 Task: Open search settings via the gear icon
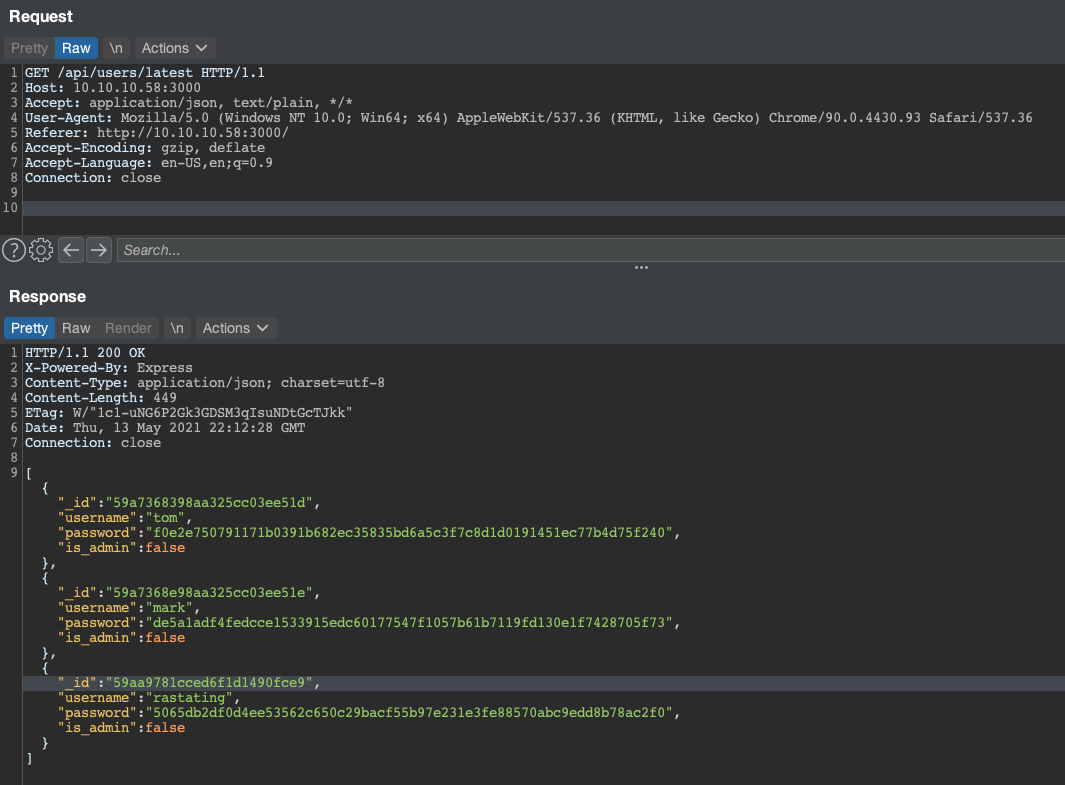coord(40,249)
